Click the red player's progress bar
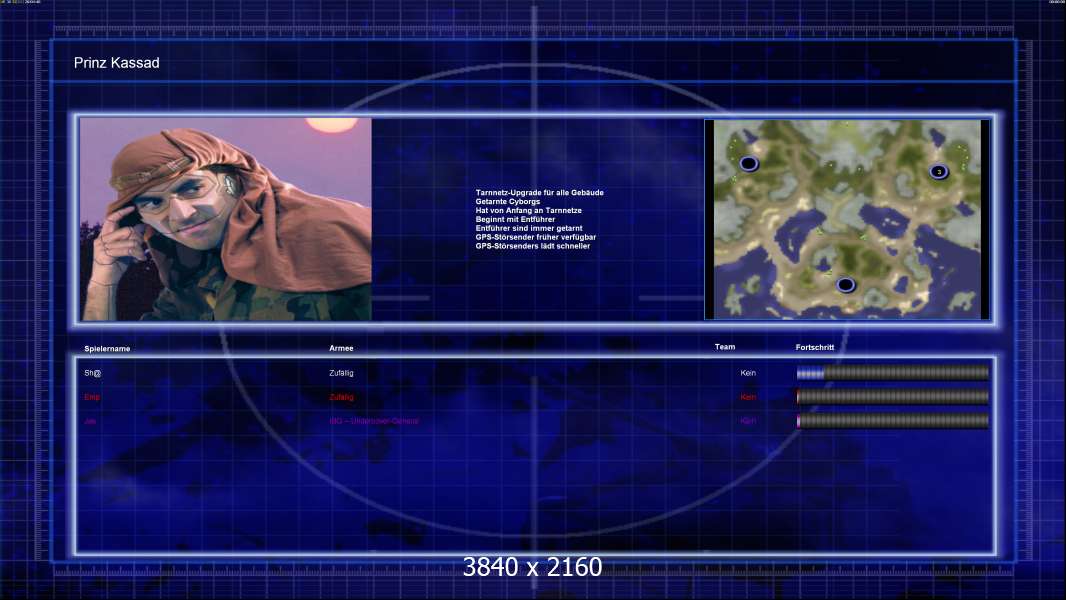The height and width of the screenshot is (600, 1066). pos(893,397)
